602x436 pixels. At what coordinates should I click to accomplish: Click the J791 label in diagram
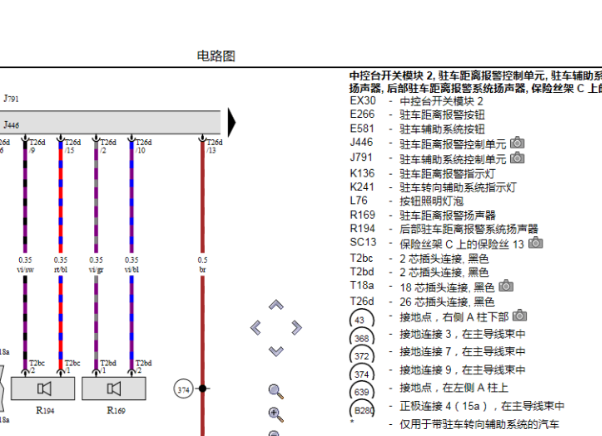[11, 99]
